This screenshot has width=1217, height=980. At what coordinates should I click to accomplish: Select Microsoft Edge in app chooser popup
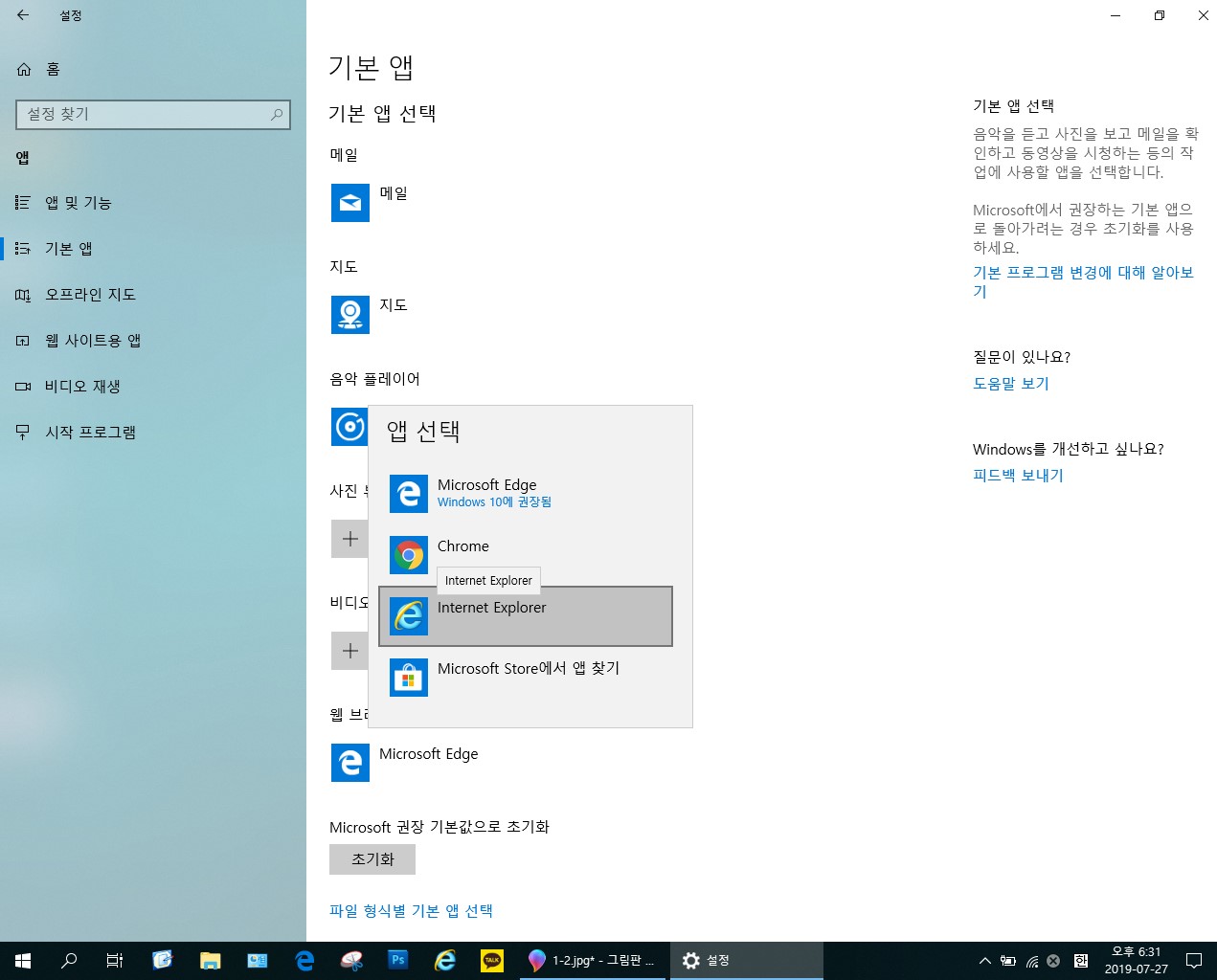[x=526, y=494]
